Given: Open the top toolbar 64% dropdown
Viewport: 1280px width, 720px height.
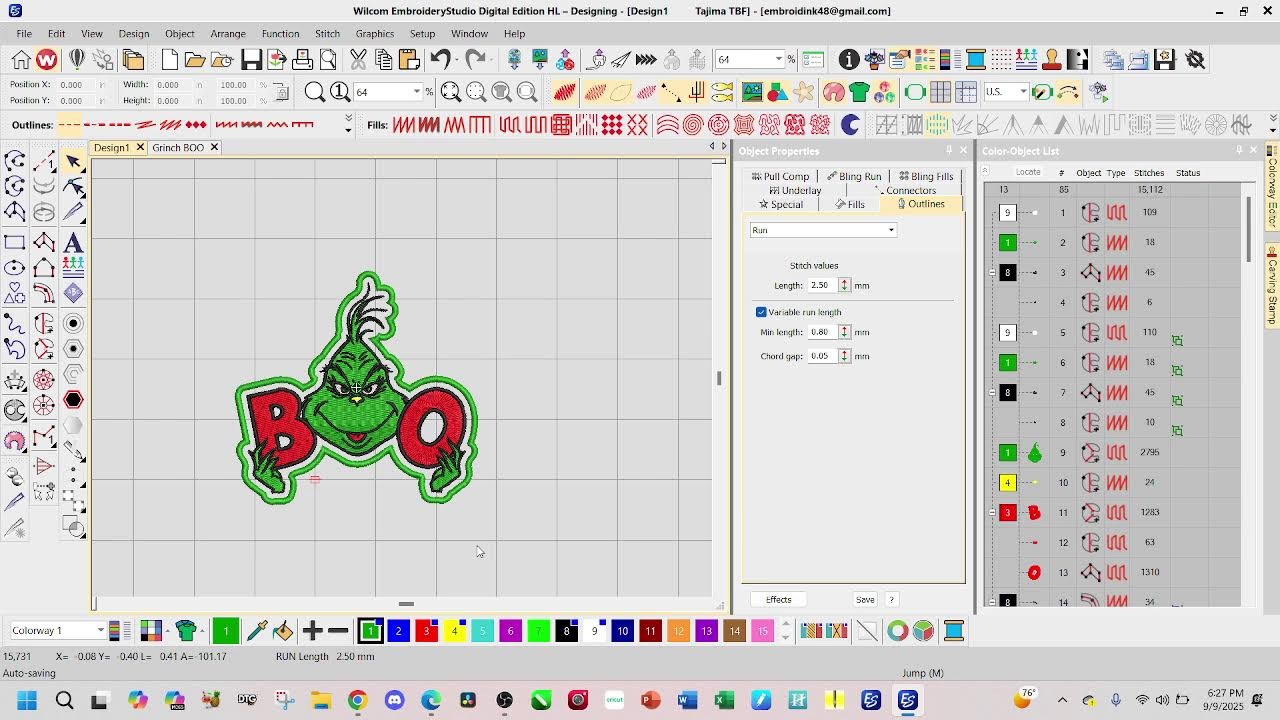Looking at the screenshot, I should 779,60.
